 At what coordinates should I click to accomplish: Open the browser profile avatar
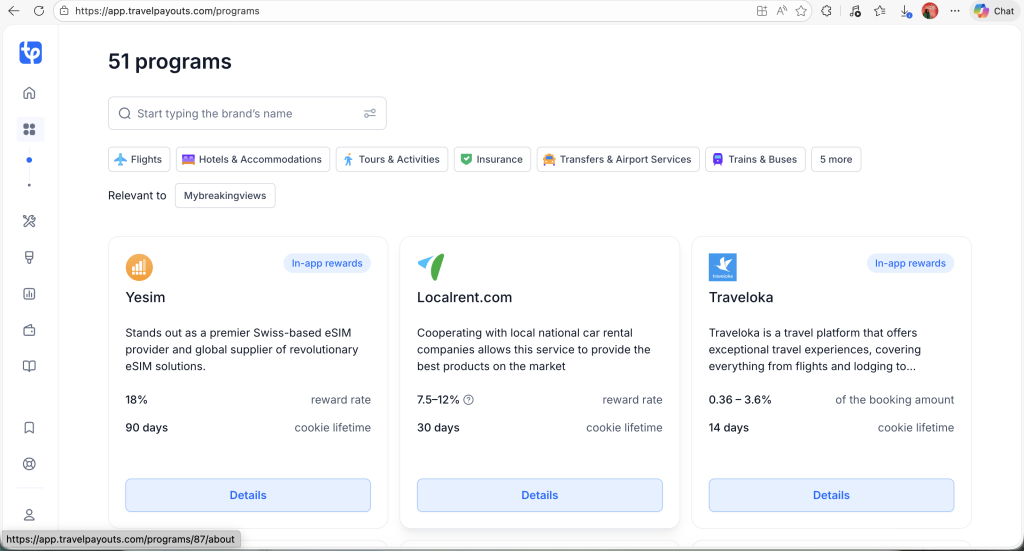(x=930, y=11)
